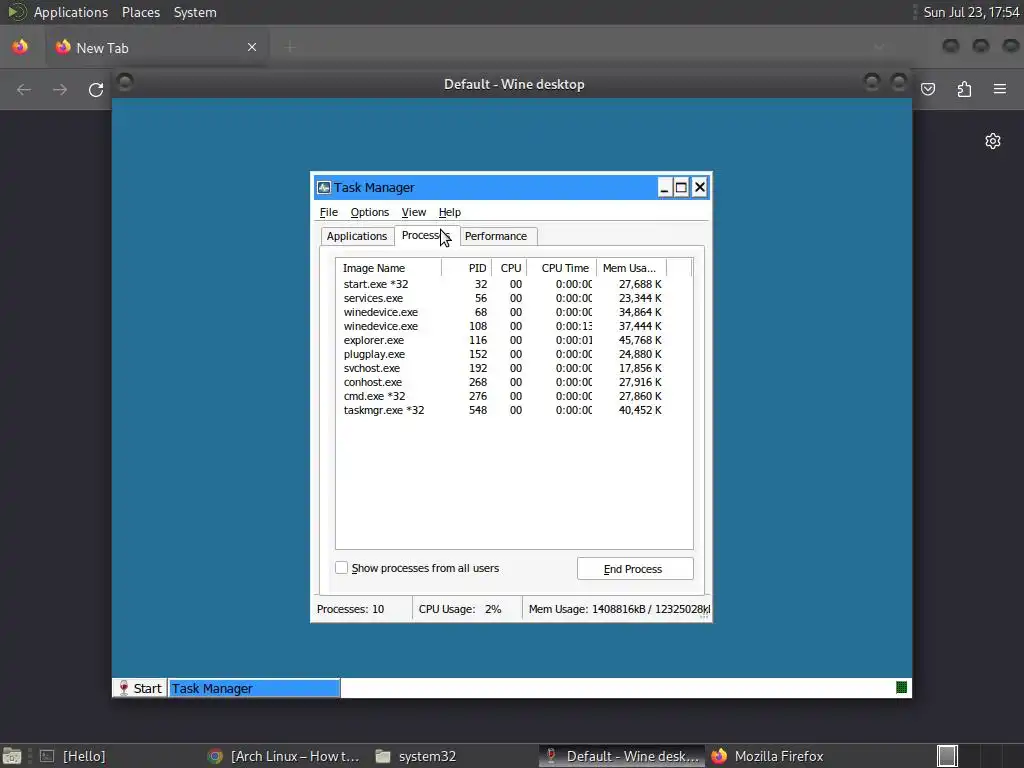Sort by the PID column header
Screen dimensions: 1024x768
pyautogui.click(x=466, y=268)
